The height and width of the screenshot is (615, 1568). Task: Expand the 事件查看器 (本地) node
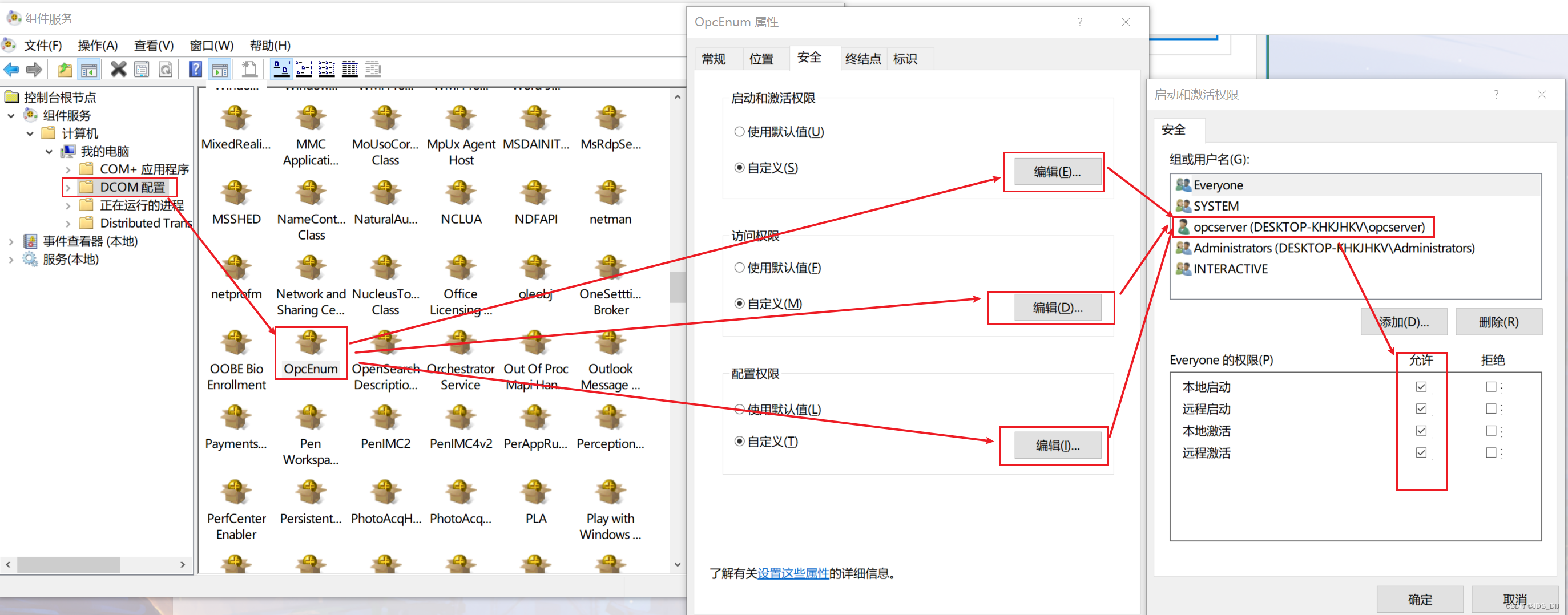11,241
